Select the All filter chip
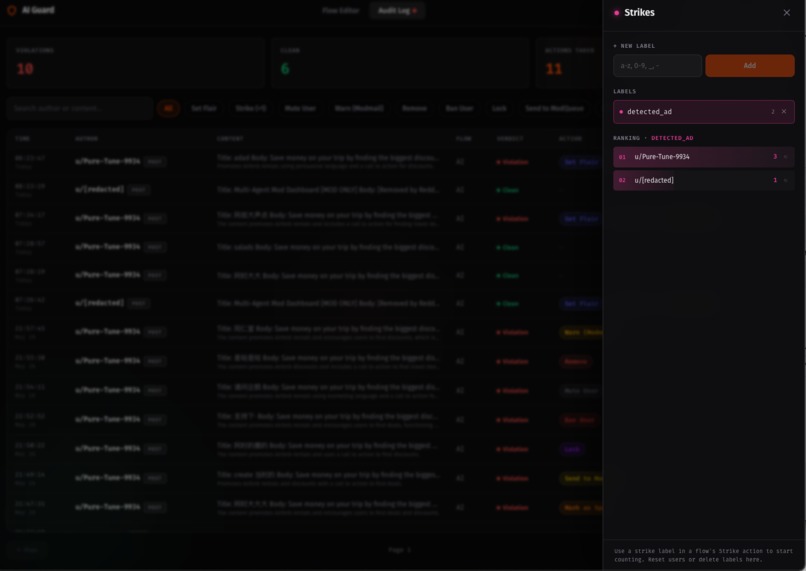806x571 pixels. (168, 108)
